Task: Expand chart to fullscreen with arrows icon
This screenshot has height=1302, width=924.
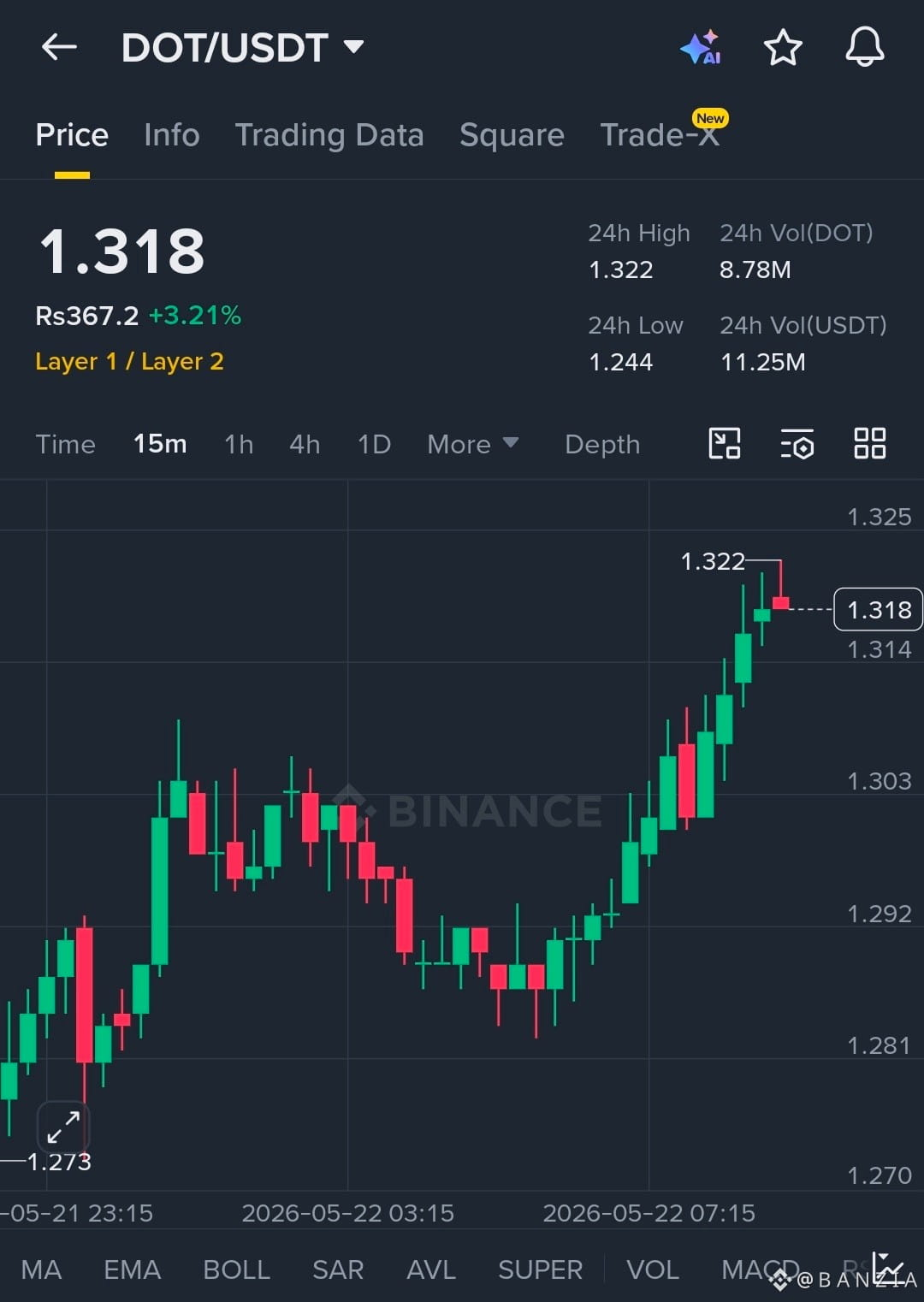Action: pos(63,1127)
